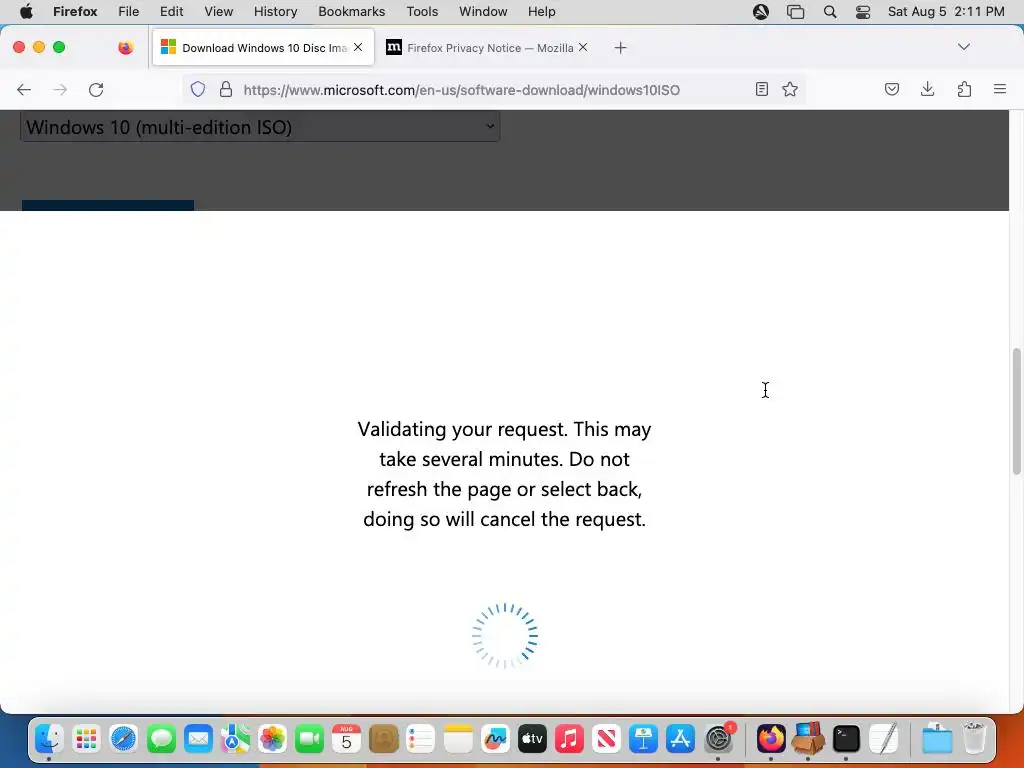Open Music from the Dock
Screen dimensions: 1024x768
(x=569, y=739)
